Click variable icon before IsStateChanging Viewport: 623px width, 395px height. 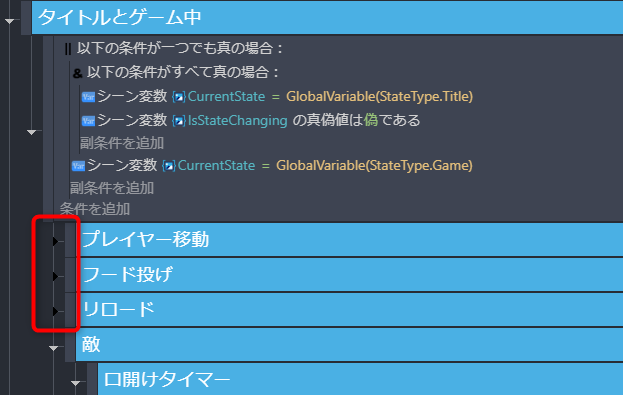tap(179, 120)
